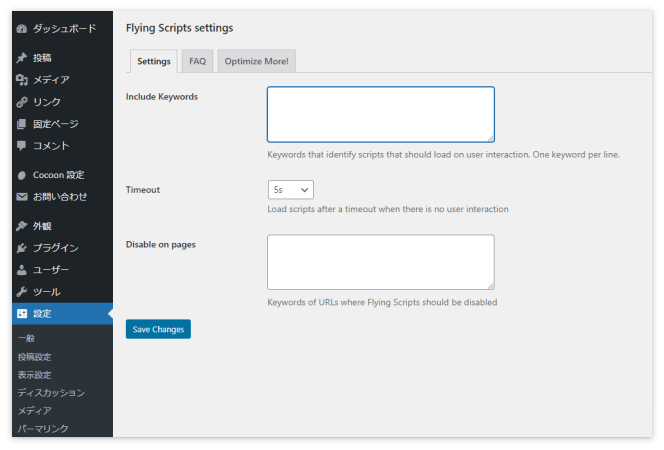This screenshot has height=450, width=664.
Task: Click the dashboard gauge icon
Action: click(22, 29)
